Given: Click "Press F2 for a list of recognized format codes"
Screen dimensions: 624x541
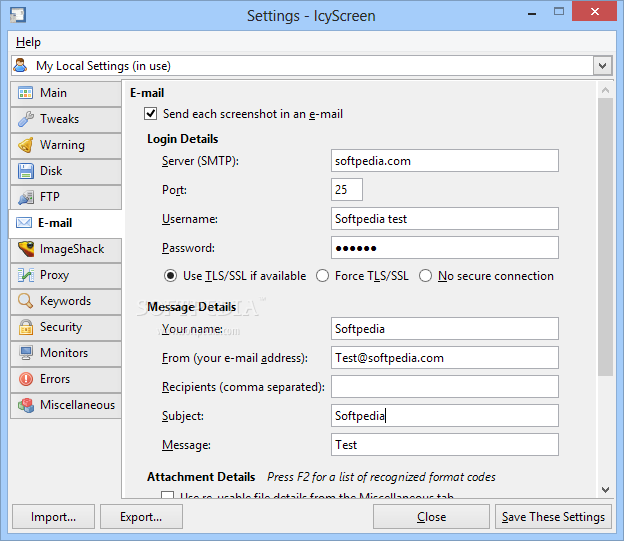Looking at the screenshot, I should [x=381, y=477].
